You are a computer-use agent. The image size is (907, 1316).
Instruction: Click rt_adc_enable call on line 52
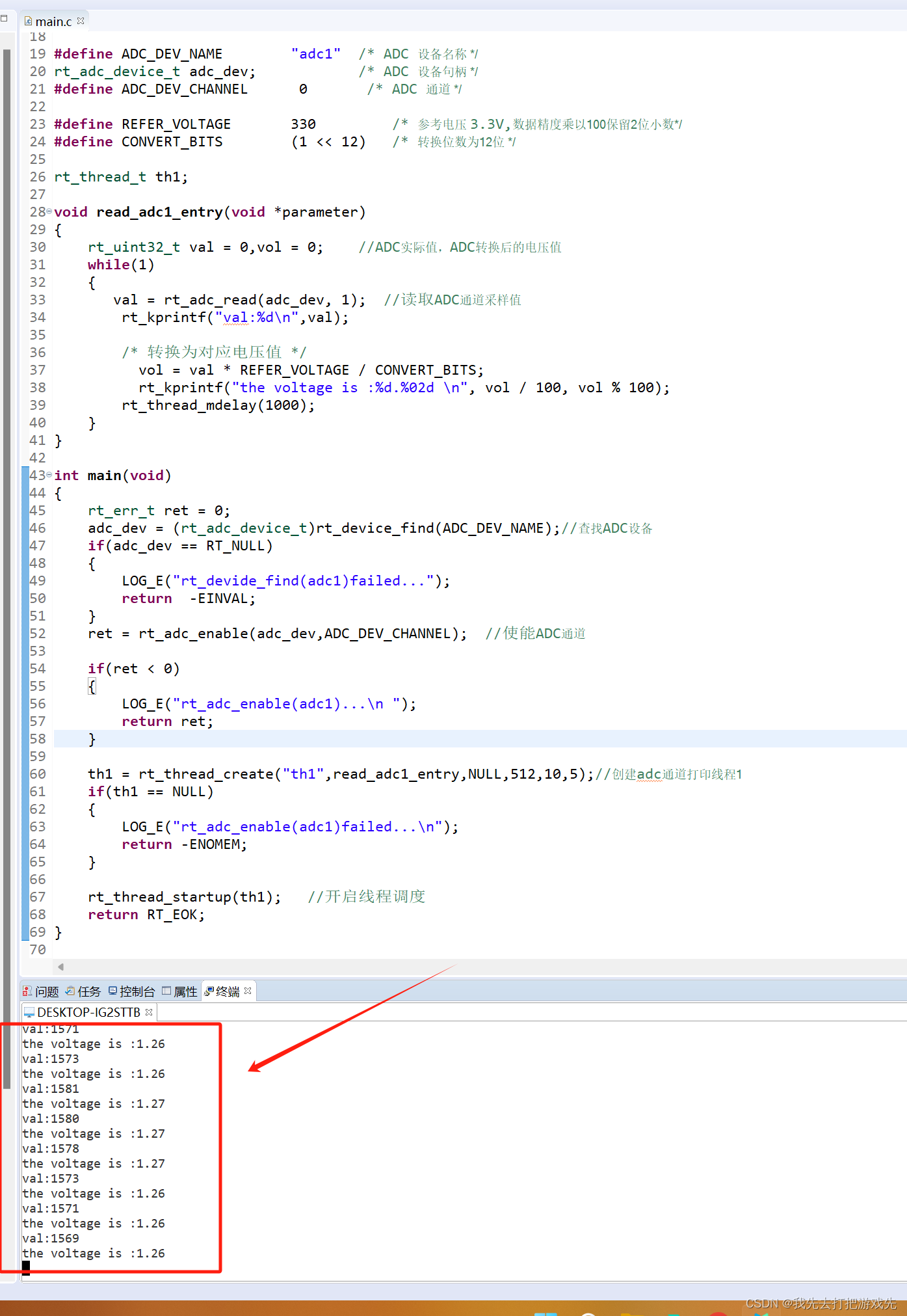[303, 634]
